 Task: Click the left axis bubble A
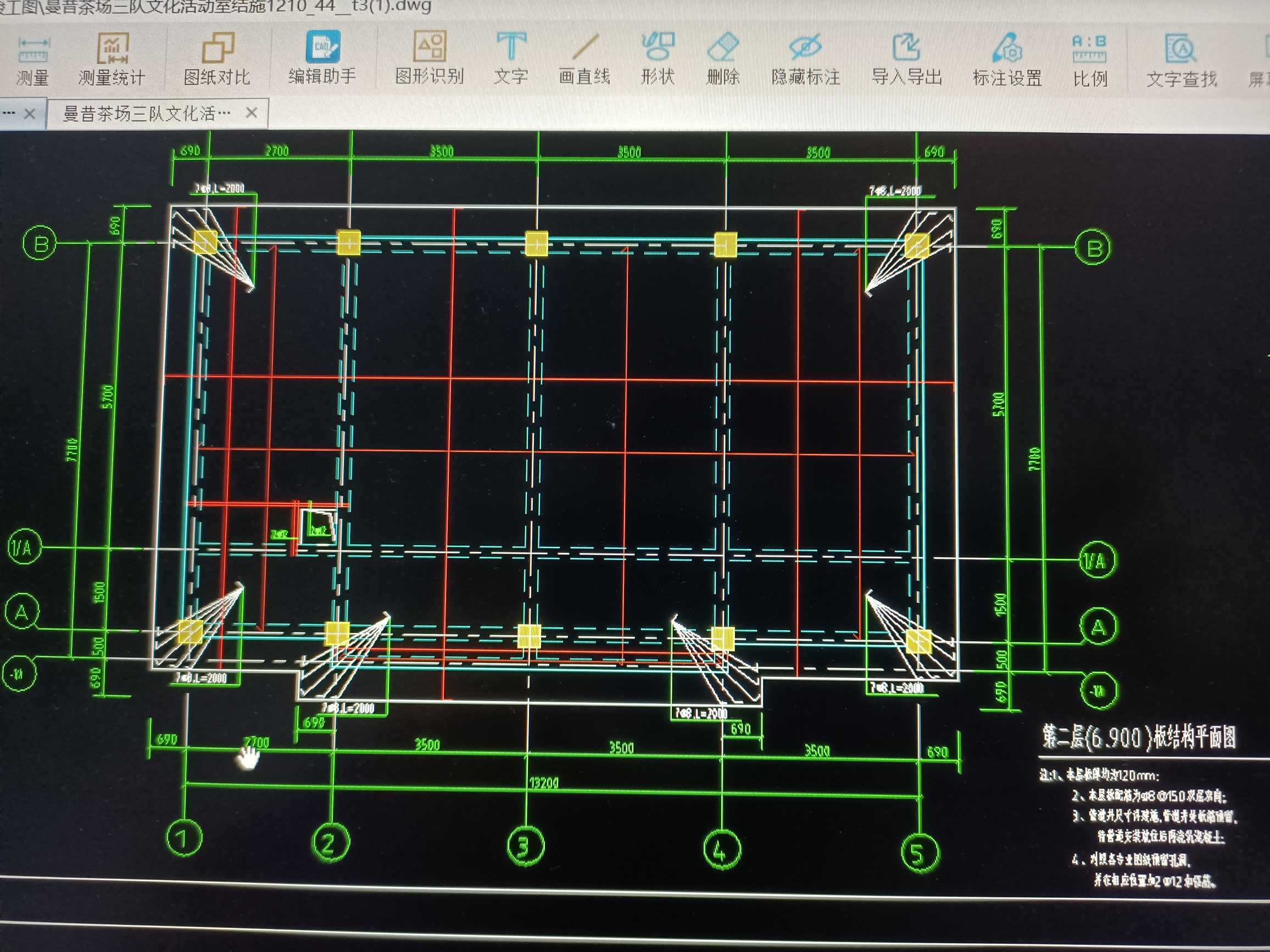tap(22, 612)
